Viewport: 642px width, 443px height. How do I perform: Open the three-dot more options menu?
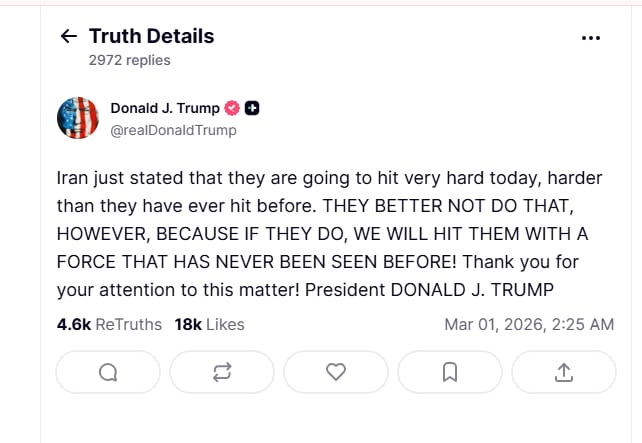pos(591,38)
